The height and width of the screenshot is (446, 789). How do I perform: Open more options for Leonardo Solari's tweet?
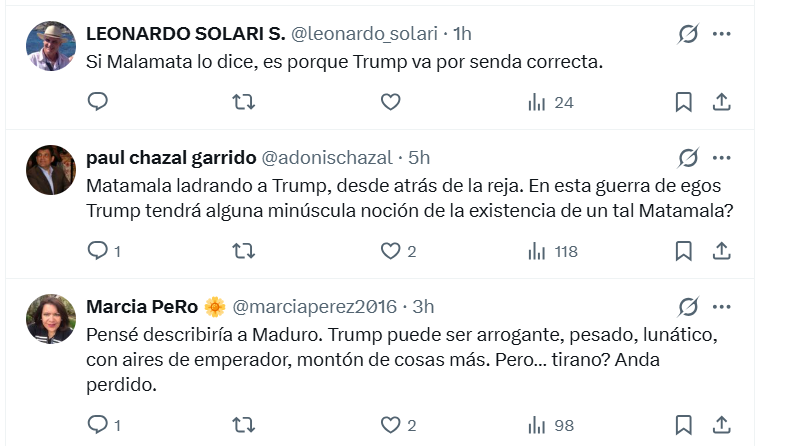coord(721,34)
